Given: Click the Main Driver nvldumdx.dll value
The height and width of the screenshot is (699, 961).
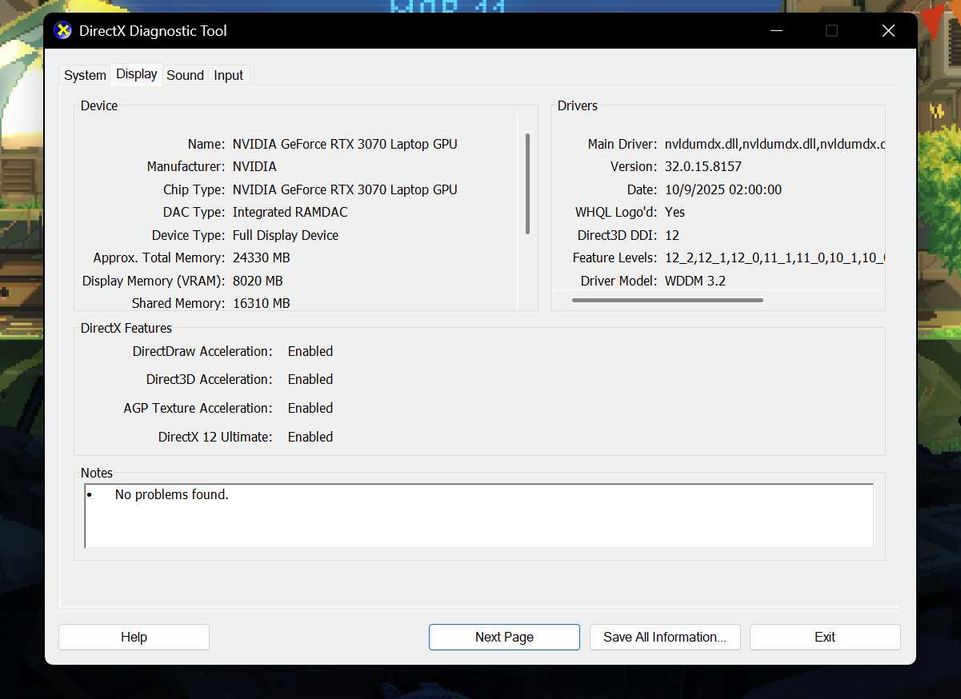Looking at the screenshot, I should pyautogui.click(x=775, y=144).
